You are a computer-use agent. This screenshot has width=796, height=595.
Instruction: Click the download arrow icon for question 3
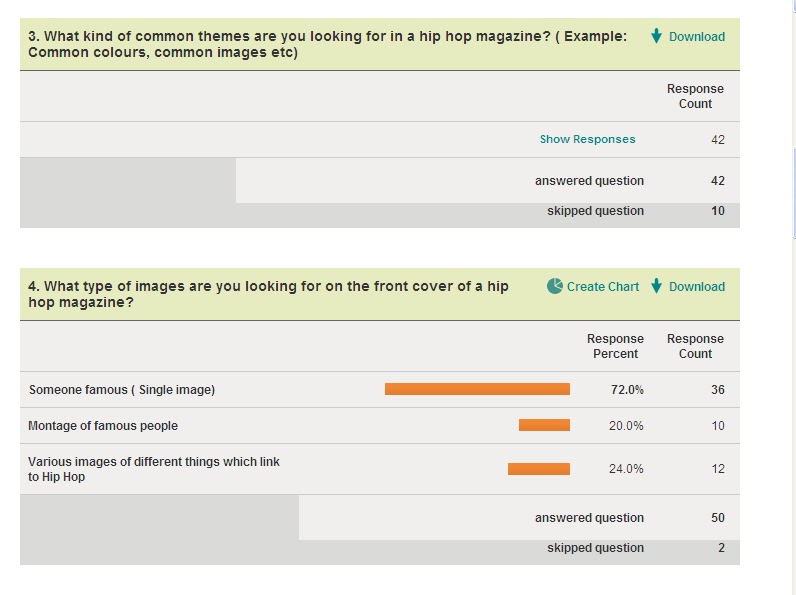coord(656,36)
